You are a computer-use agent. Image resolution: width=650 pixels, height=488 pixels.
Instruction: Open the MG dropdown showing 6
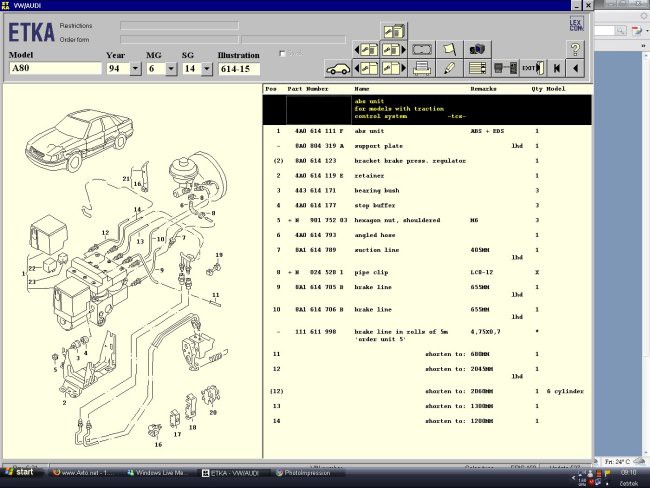pos(171,69)
